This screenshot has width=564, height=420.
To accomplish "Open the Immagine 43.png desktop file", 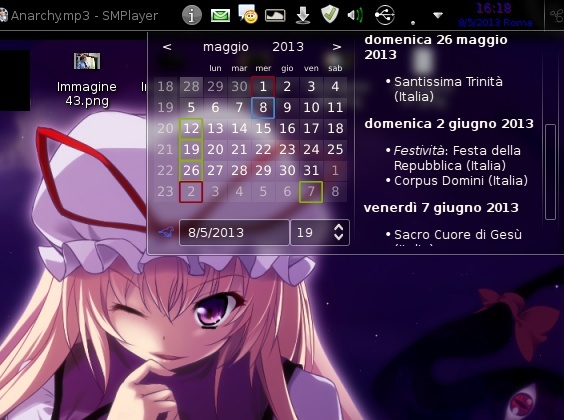I will click(x=87, y=80).
